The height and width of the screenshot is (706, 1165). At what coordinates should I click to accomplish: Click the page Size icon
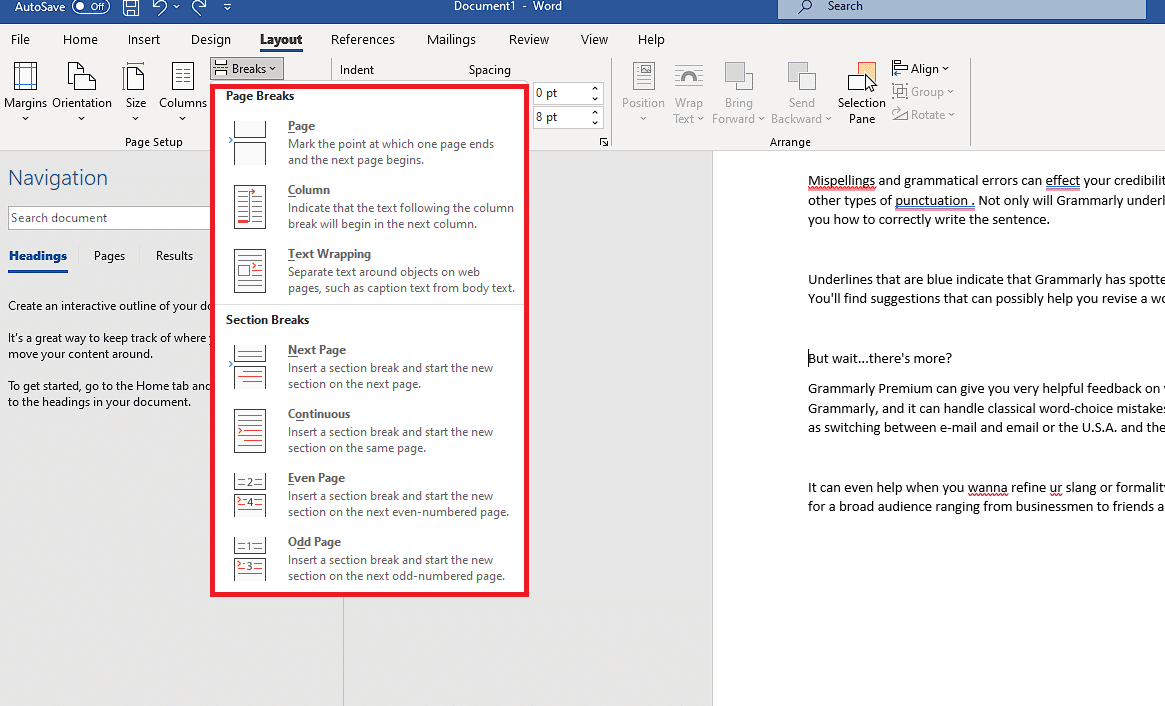[135, 78]
